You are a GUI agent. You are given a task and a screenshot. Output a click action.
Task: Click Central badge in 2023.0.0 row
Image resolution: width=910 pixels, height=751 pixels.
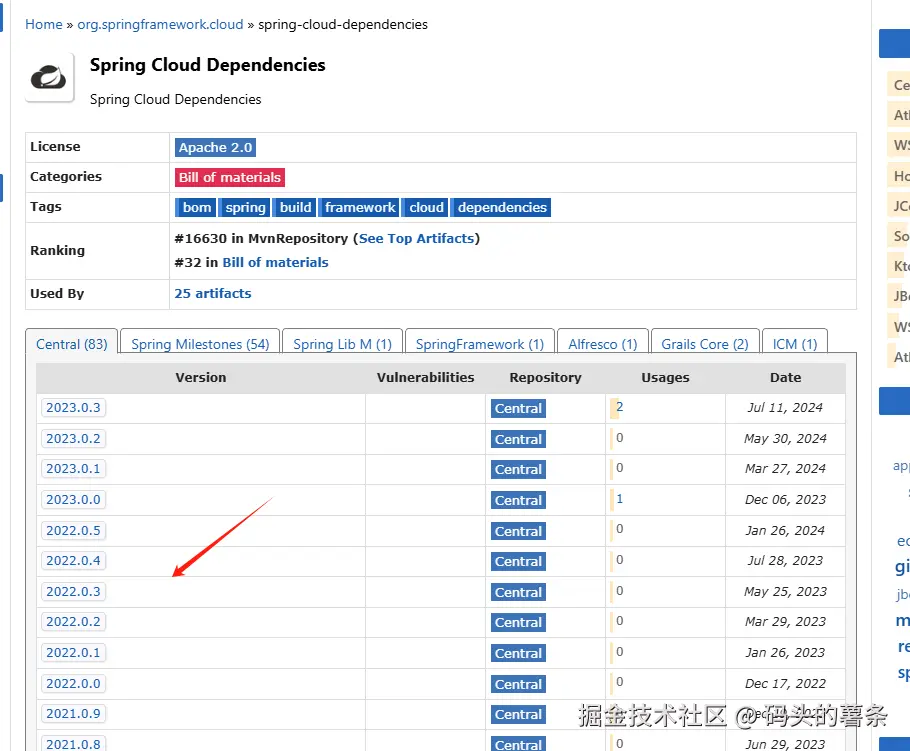[518, 500]
